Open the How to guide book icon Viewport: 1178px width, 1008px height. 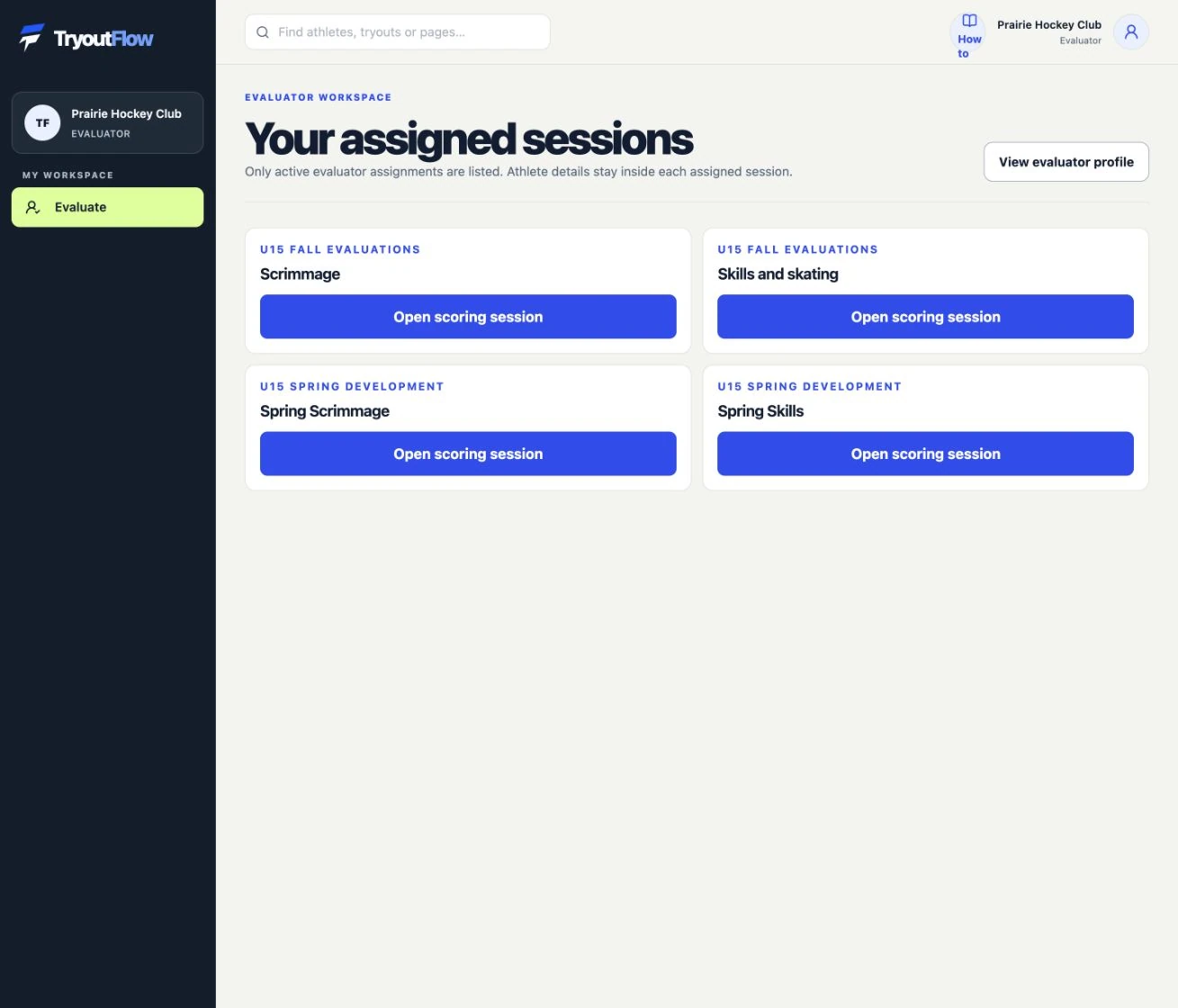(x=969, y=21)
